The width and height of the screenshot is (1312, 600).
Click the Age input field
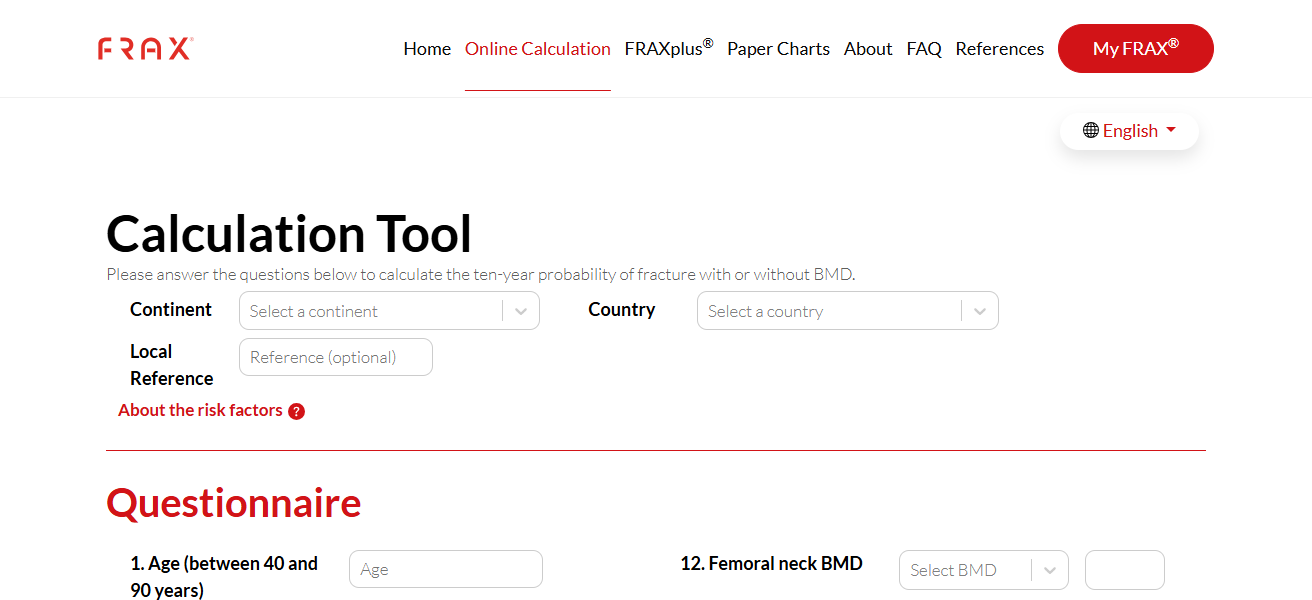[445, 569]
